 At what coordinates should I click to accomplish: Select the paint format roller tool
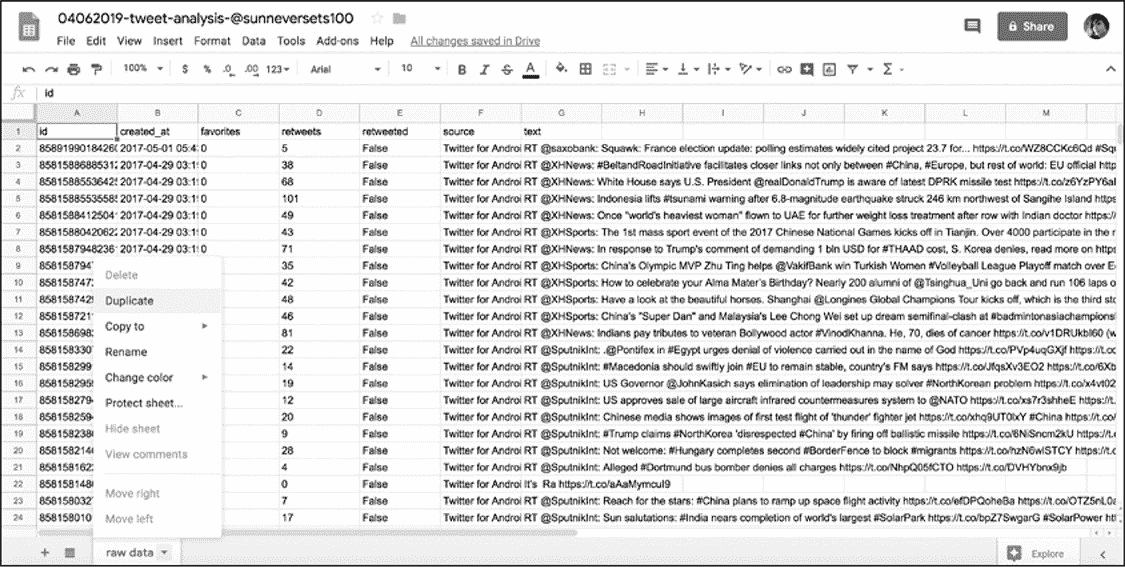[x=96, y=69]
